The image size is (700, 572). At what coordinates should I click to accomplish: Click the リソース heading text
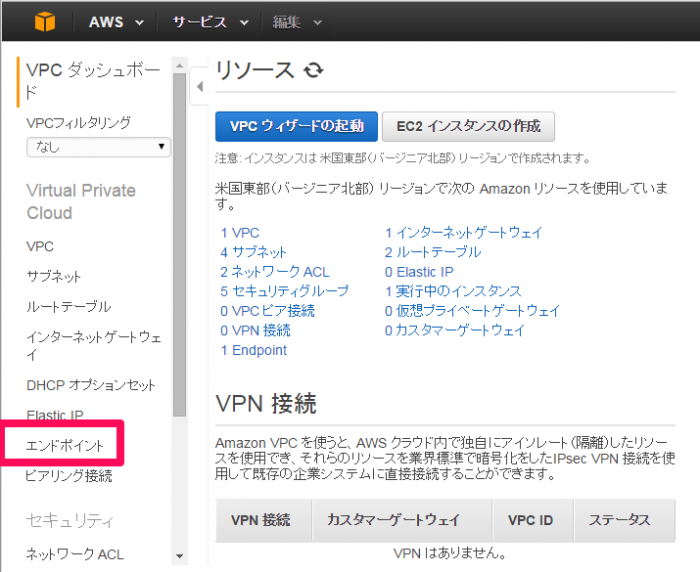[254, 71]
